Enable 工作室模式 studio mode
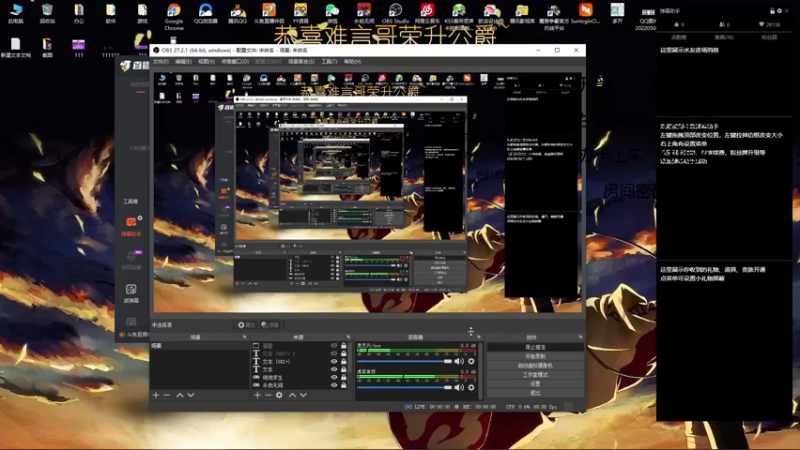Screen dimensions: 800x450 (x=535, y=374)
